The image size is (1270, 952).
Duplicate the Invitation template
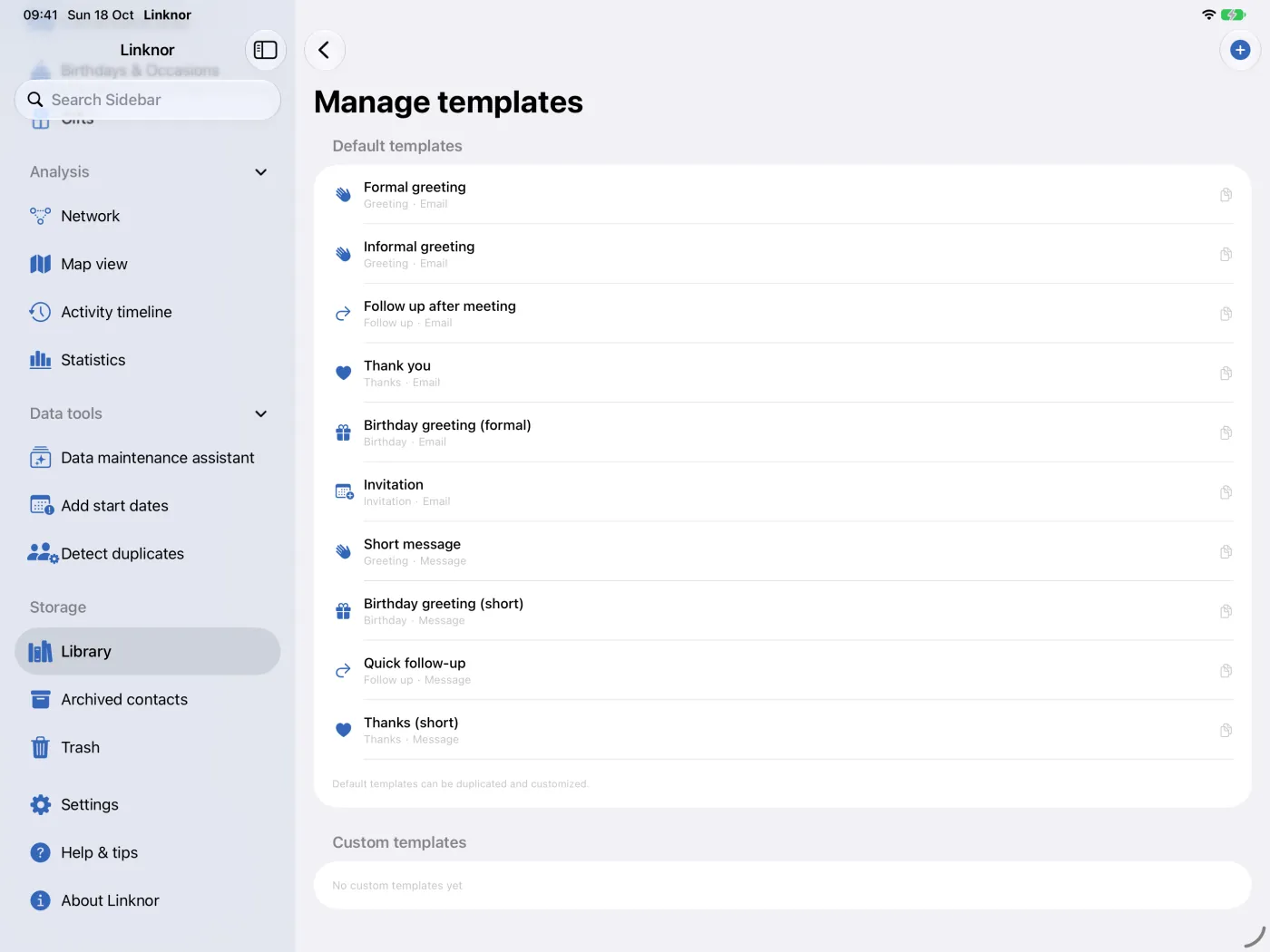coord(1226,492)
